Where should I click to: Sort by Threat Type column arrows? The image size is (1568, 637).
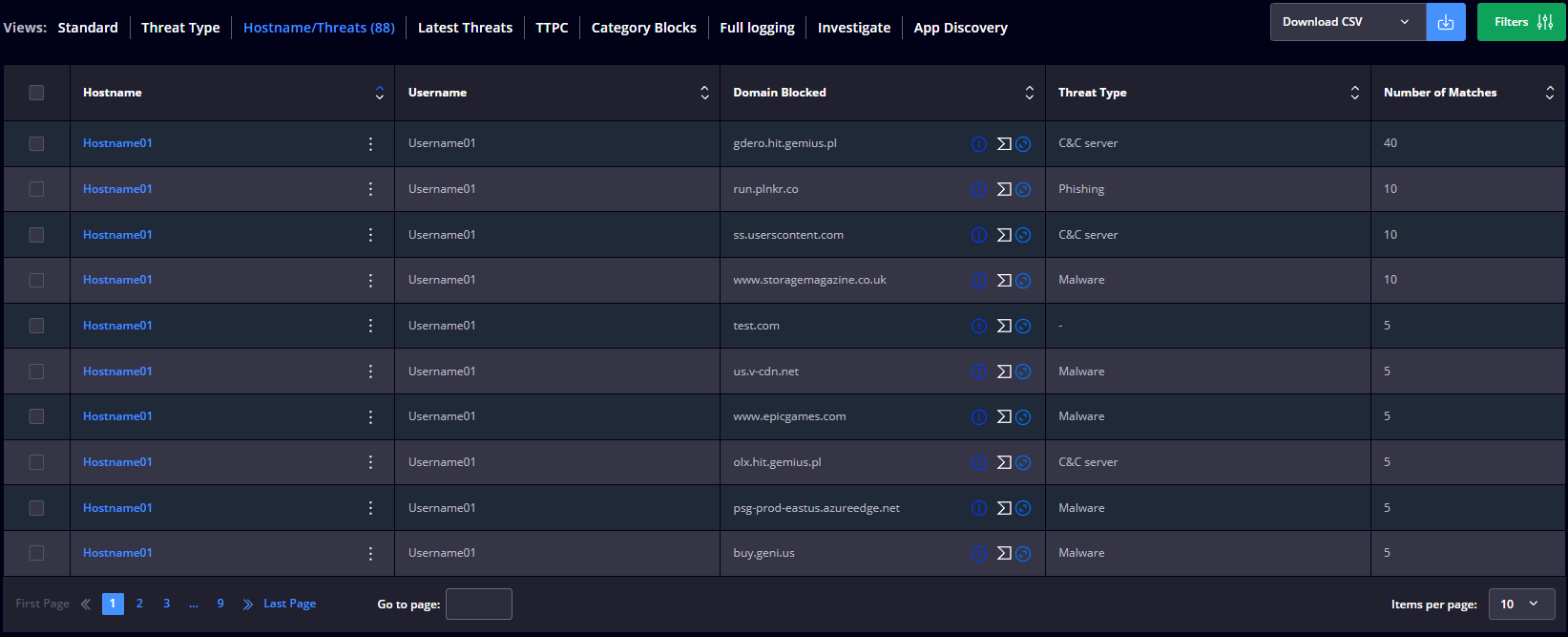1354,93
